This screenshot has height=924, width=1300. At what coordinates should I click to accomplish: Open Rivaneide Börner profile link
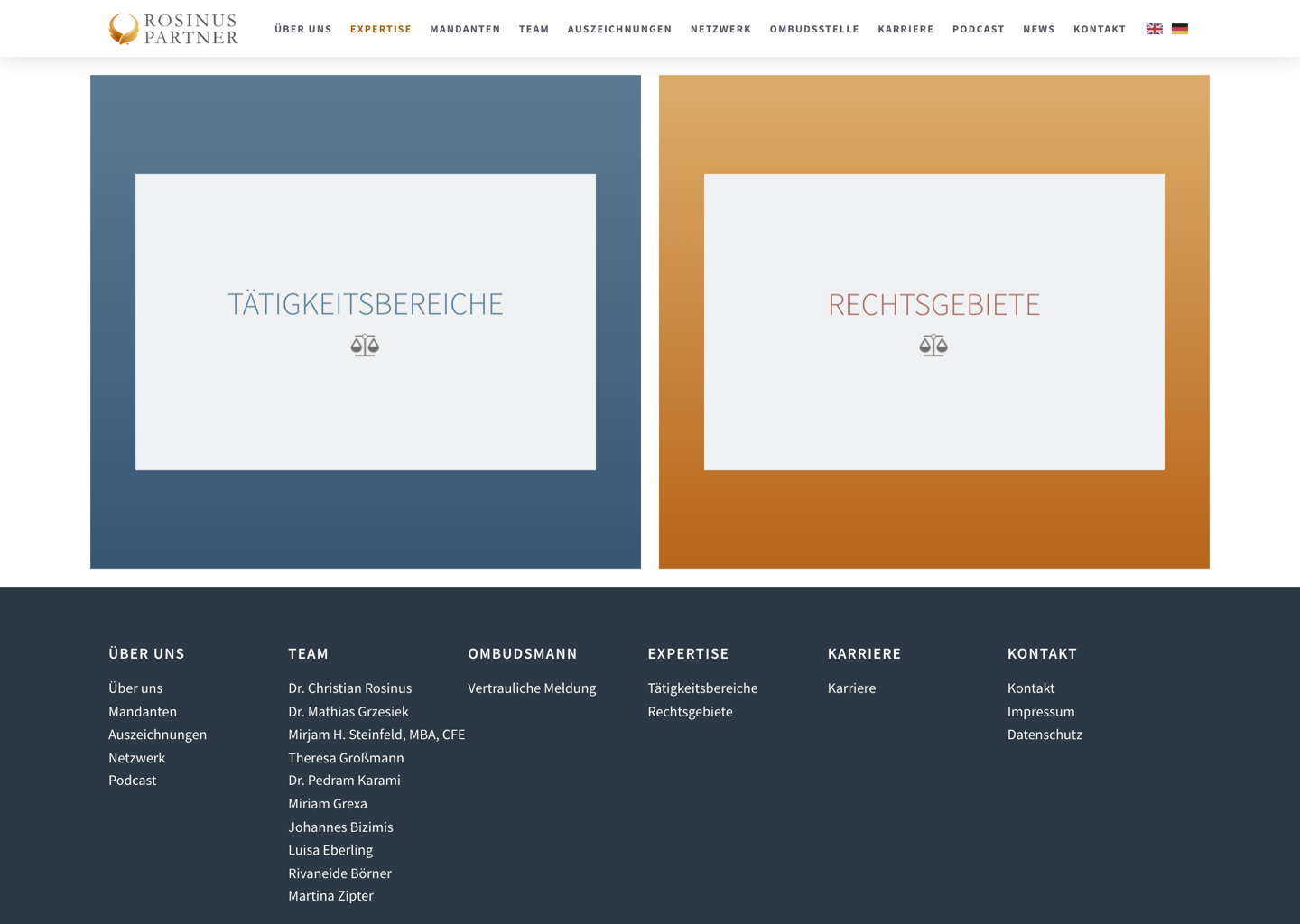point(339,873)
